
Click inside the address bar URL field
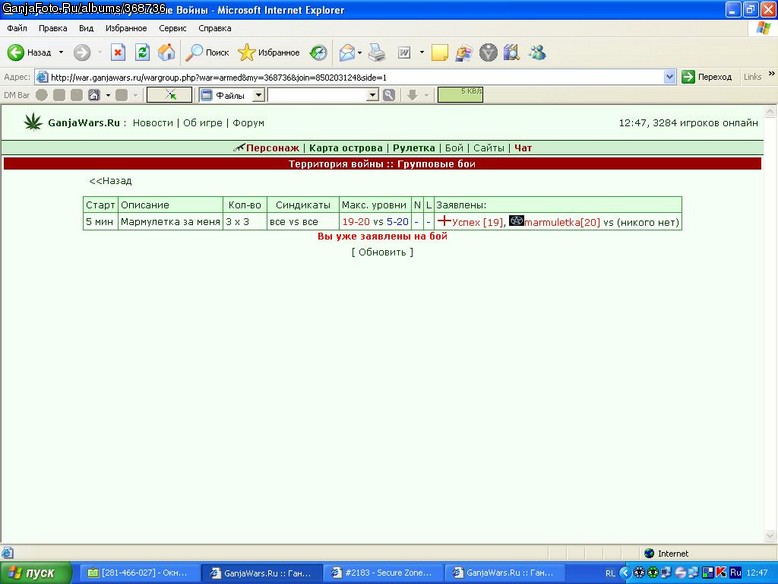point(356,77)
